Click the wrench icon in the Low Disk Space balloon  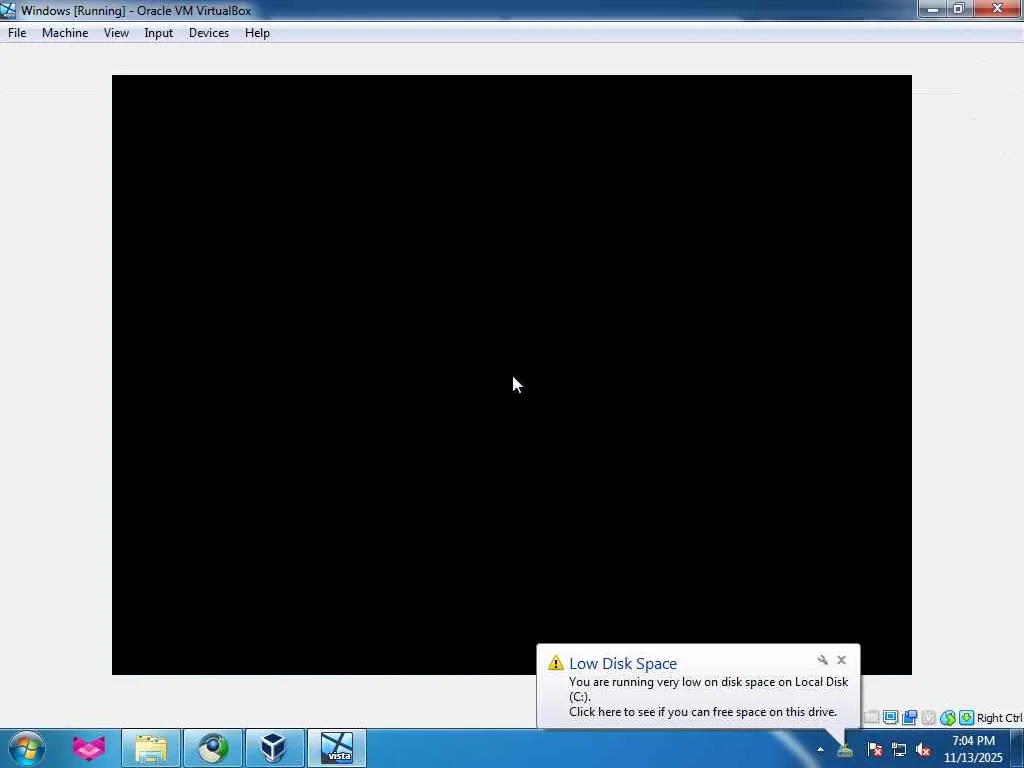tap(823, 660)
